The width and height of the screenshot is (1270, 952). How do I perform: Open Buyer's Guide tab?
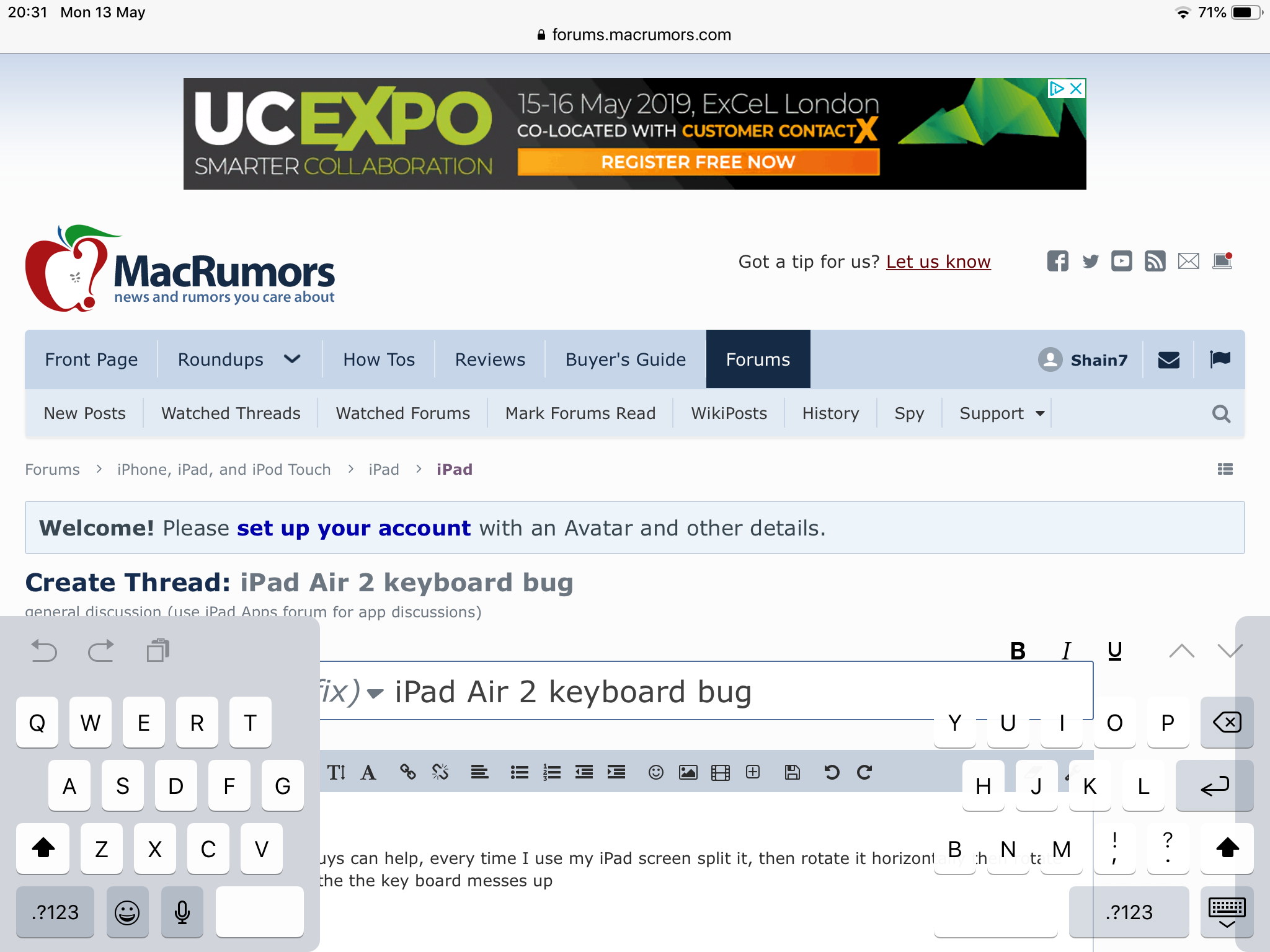click(626, 359)
